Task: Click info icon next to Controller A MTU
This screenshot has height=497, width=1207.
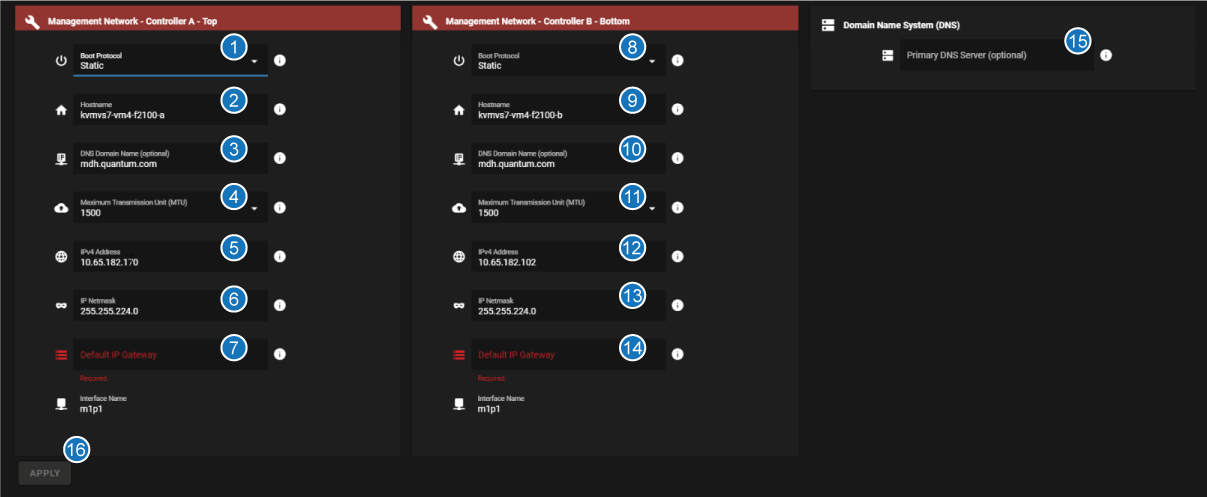Action: pos(280,208)
